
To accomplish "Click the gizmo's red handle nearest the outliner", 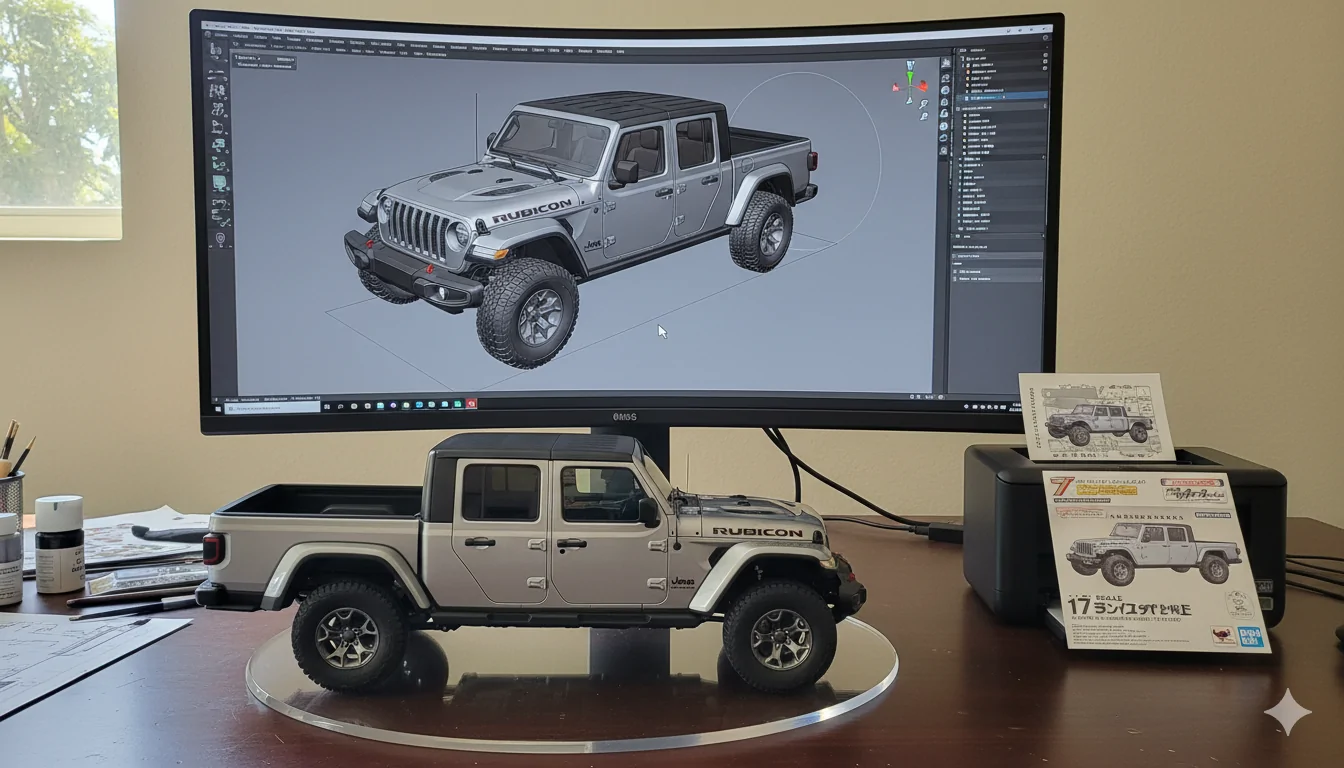I will pyautogui.click(x=923, y=86).
